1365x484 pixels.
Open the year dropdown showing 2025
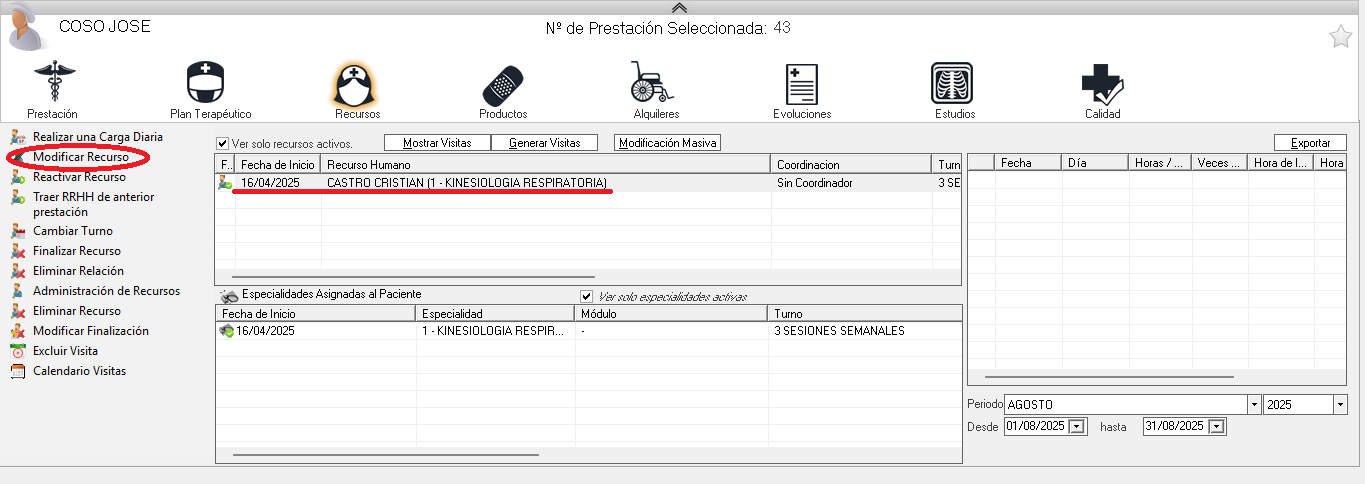(x=1340, y=405)
